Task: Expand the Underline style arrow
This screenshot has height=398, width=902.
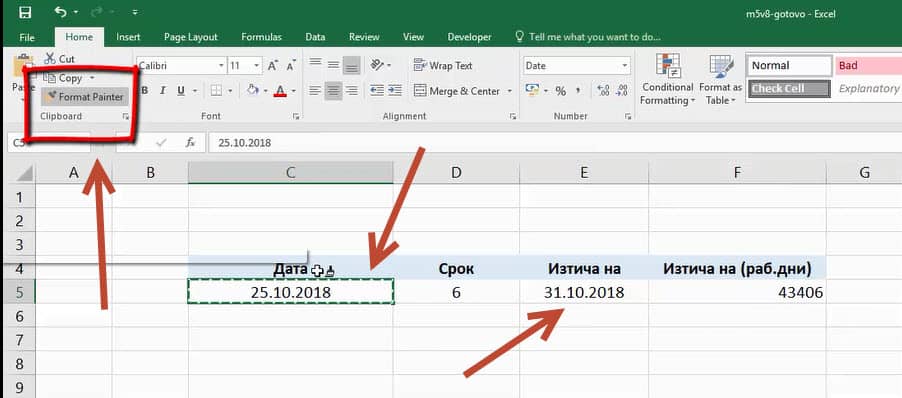Action: coord(194,91)
